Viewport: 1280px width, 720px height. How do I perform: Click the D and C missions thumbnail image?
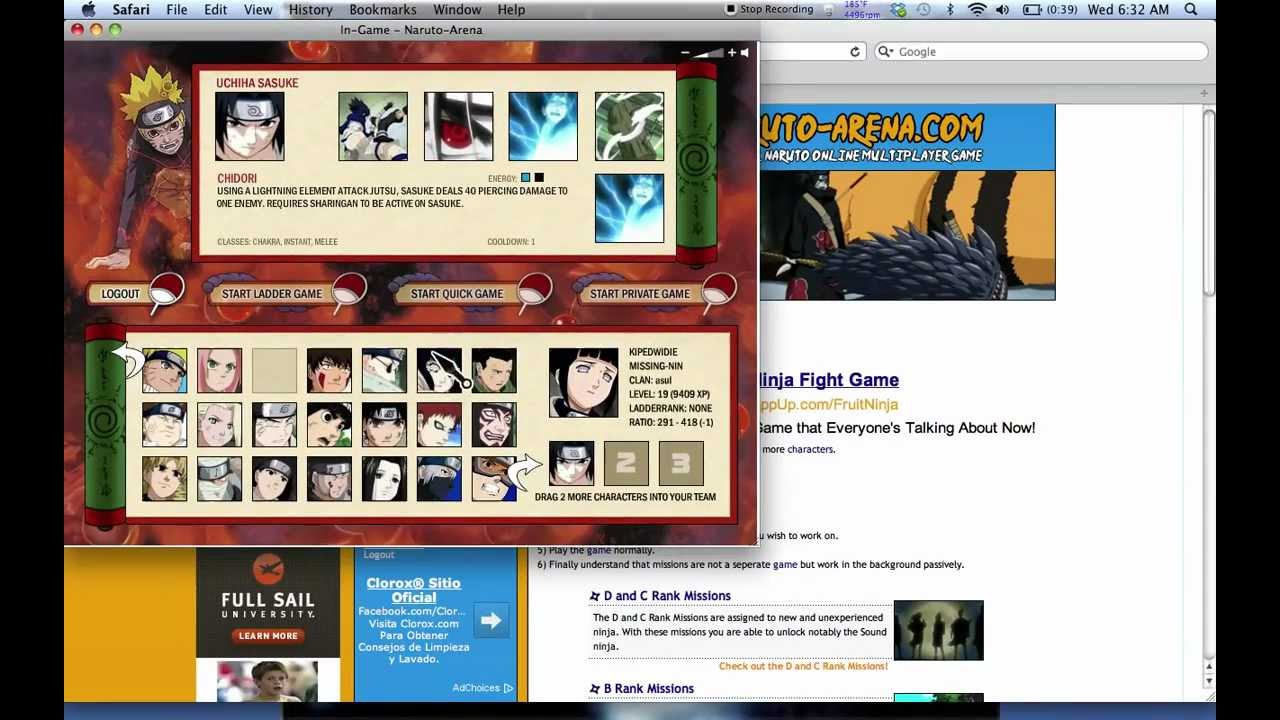(938, 630)
